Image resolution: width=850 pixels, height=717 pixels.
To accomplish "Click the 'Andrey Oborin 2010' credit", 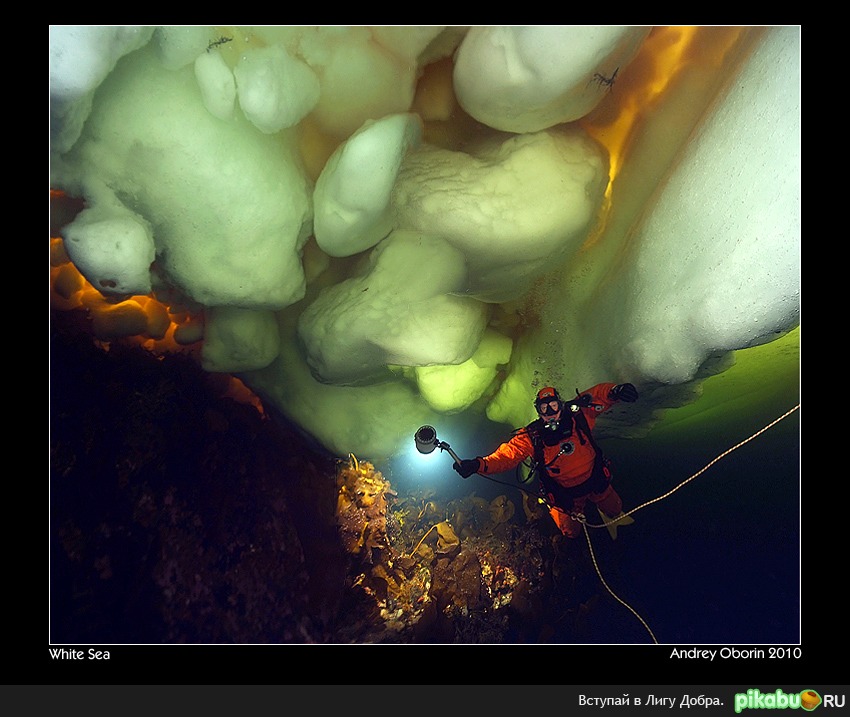I will coord(735,654).
